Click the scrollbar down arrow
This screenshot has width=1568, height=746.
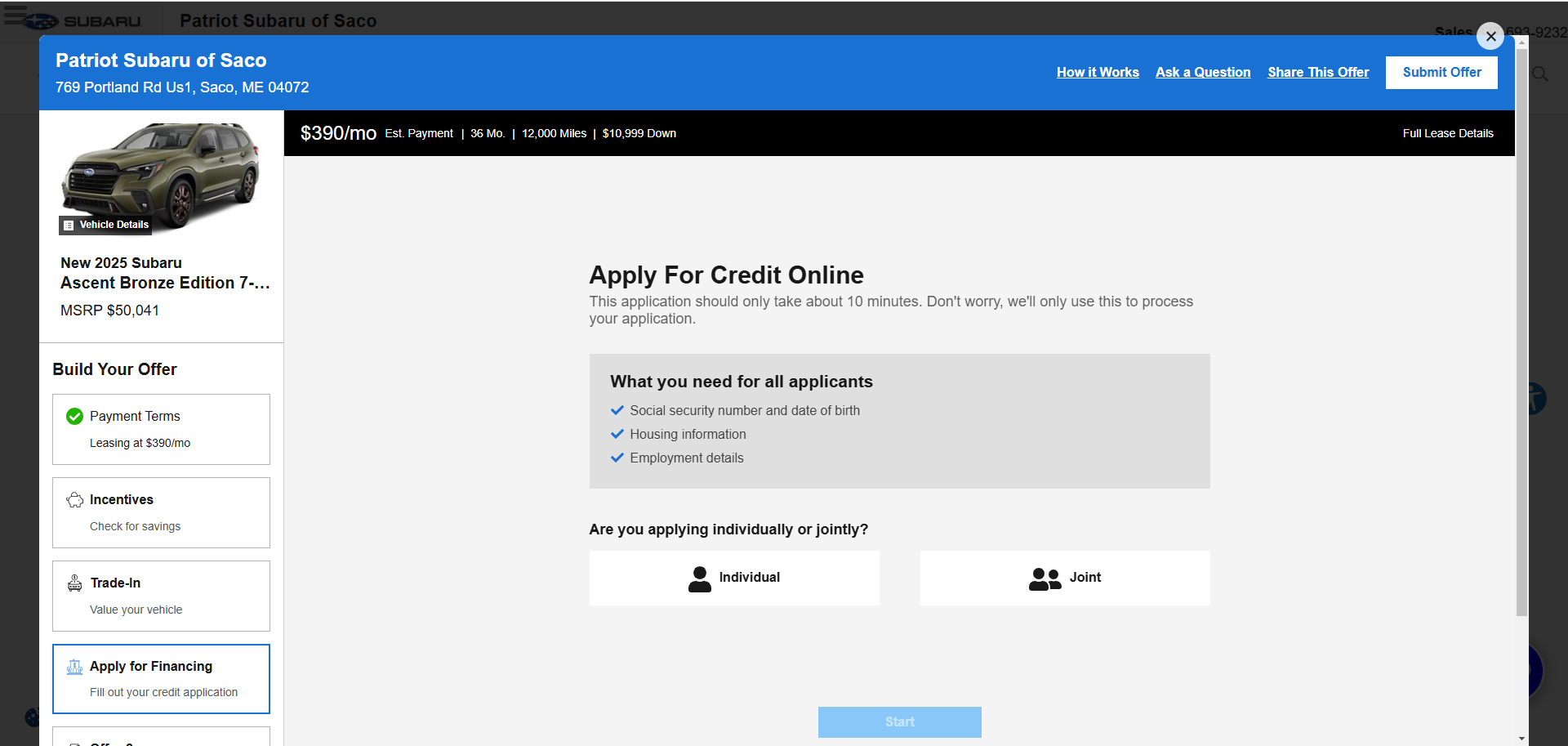point(1521,739)
